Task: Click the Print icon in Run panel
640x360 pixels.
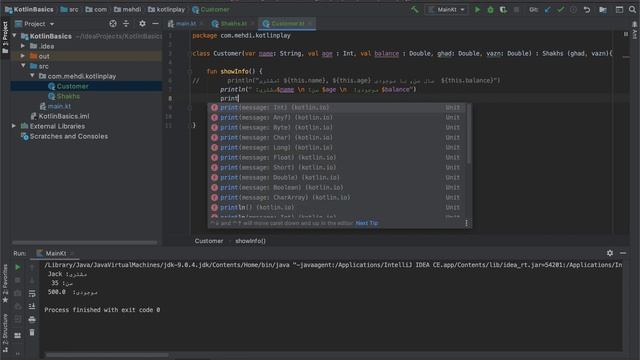Action: [x=32, y=320]
